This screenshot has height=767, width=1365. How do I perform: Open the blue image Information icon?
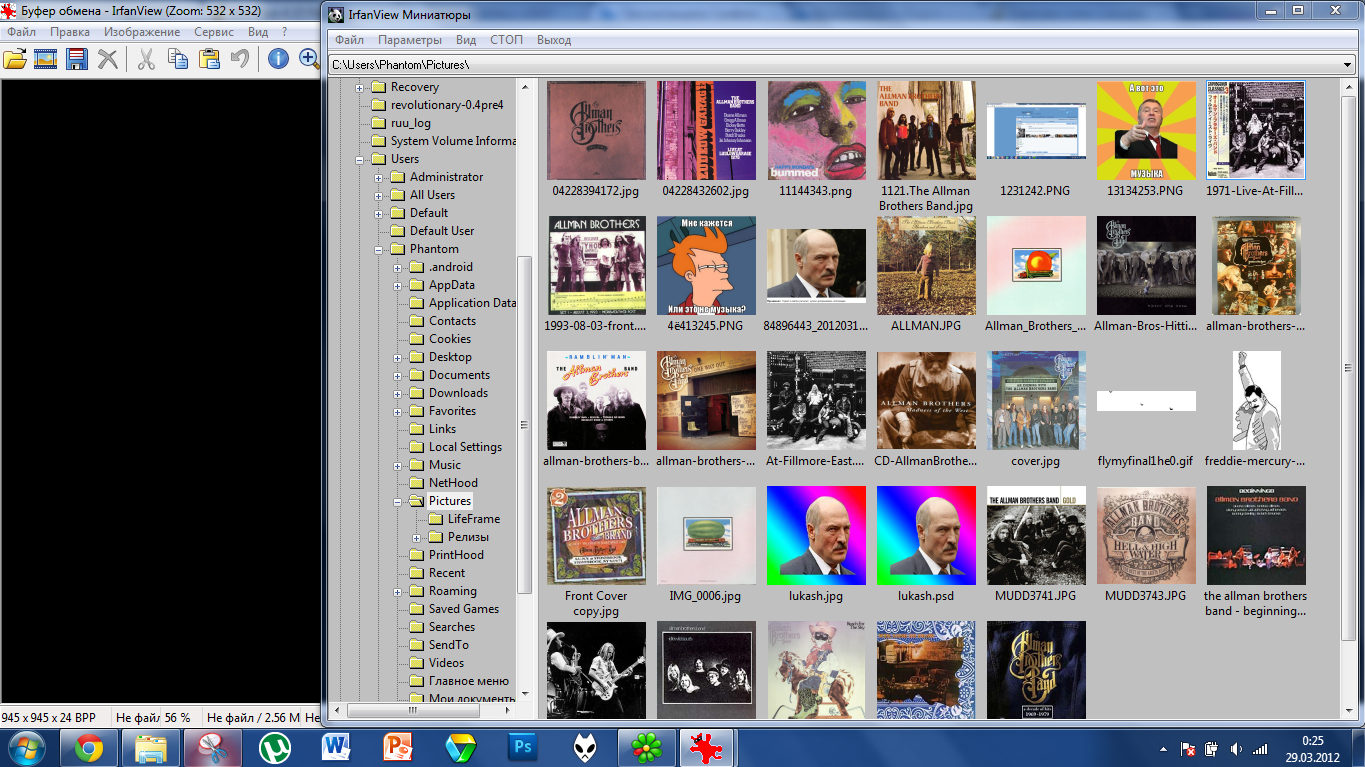tap(278, 59)
